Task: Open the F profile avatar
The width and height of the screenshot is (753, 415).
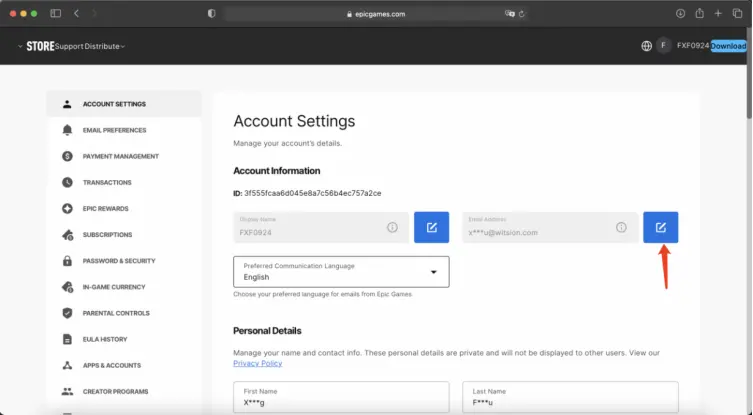Action: click(664, 46)
